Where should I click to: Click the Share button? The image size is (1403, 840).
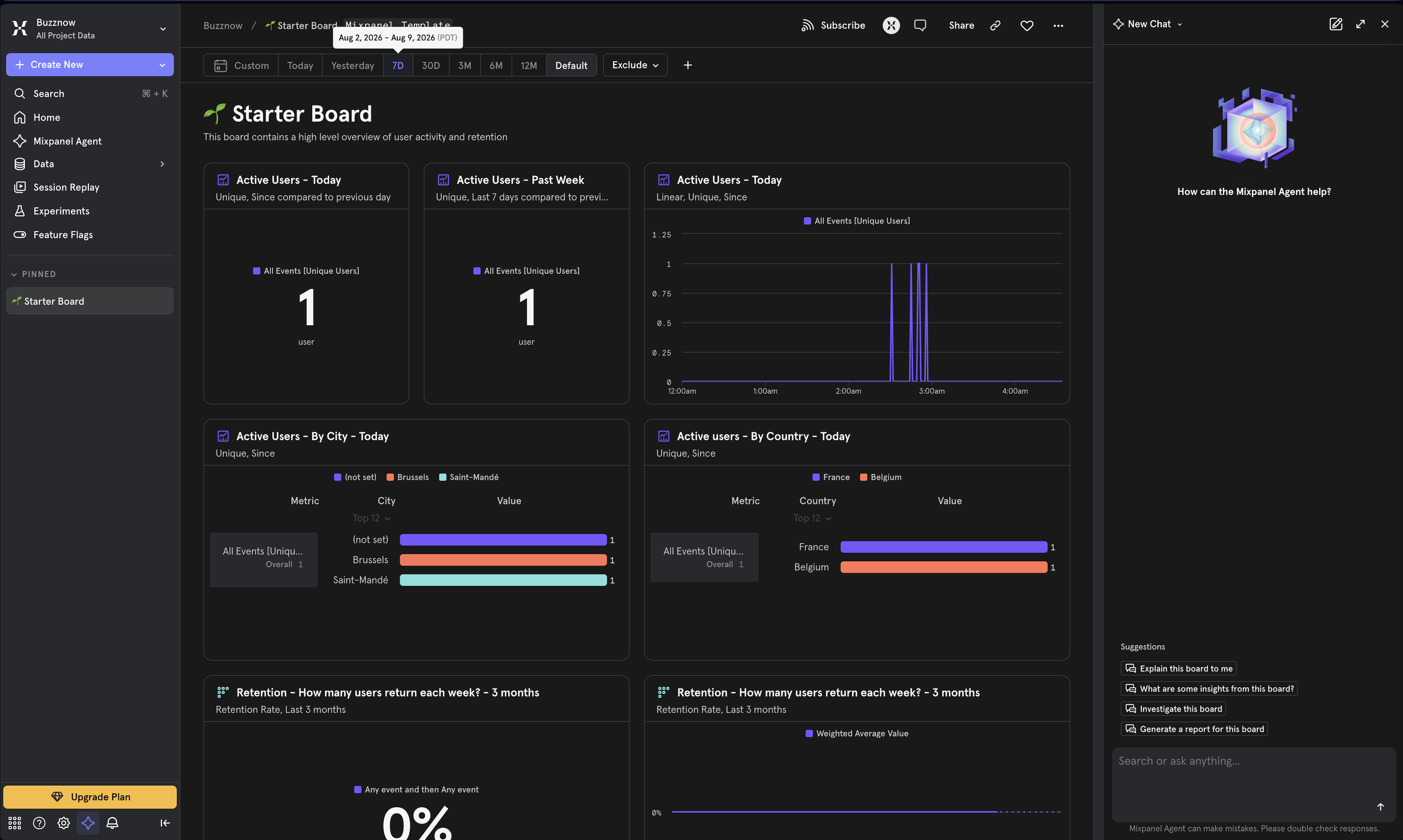tap(961, 26)
